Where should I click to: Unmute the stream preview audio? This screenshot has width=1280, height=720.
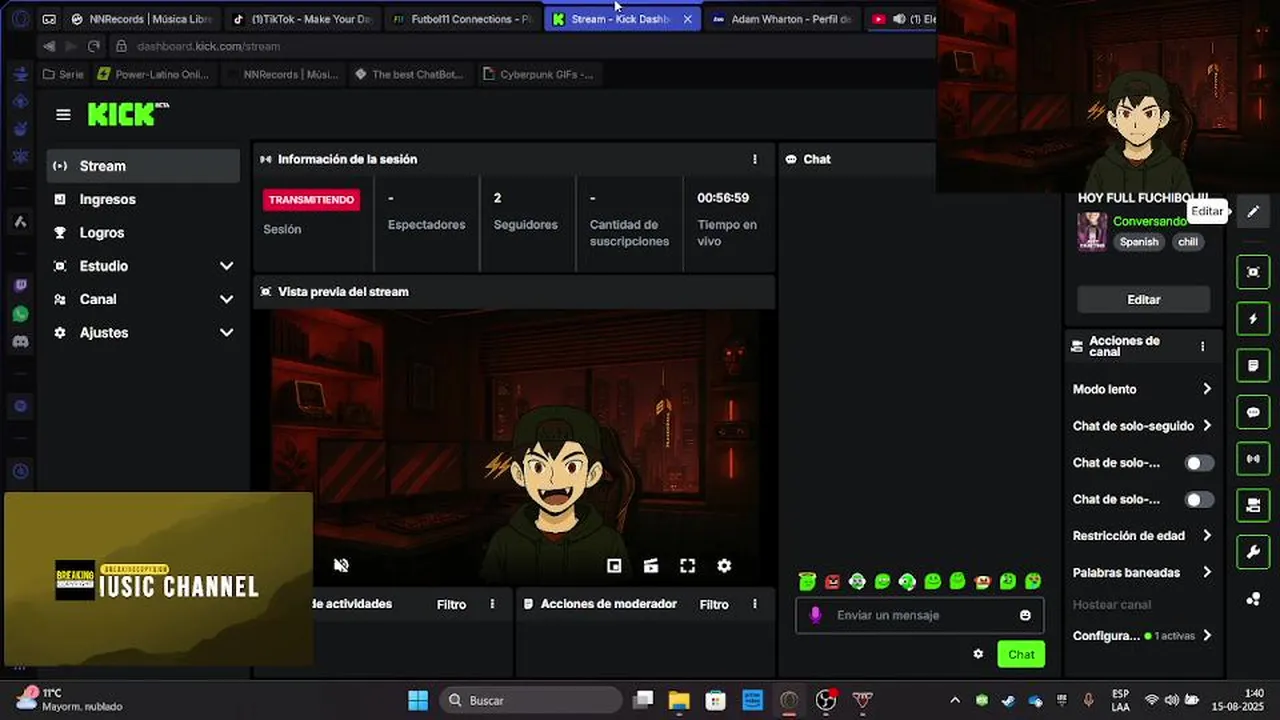[341, 565]
